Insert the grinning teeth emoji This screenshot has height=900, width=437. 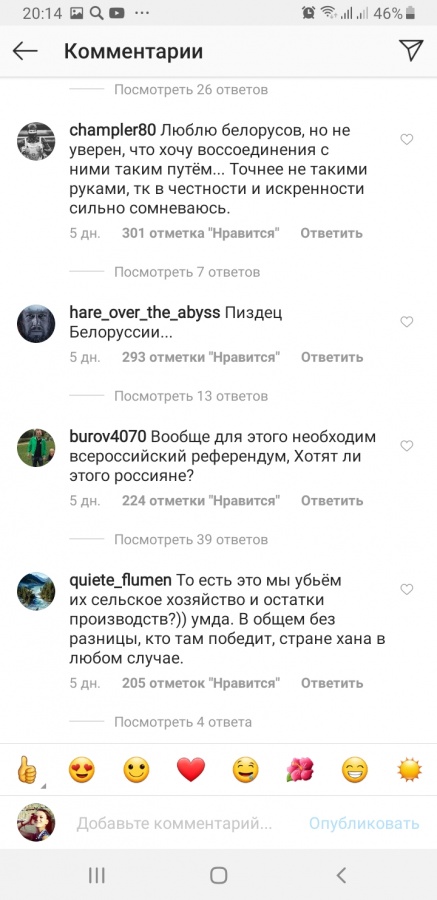[x=355, y=769]
